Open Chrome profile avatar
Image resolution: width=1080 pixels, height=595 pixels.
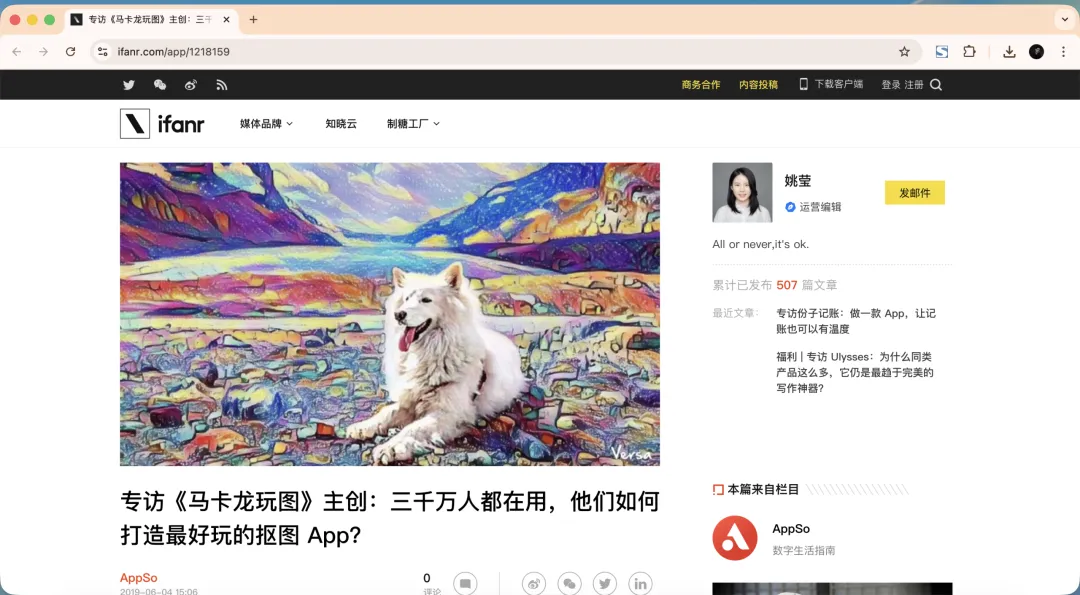coord(1036,52)
